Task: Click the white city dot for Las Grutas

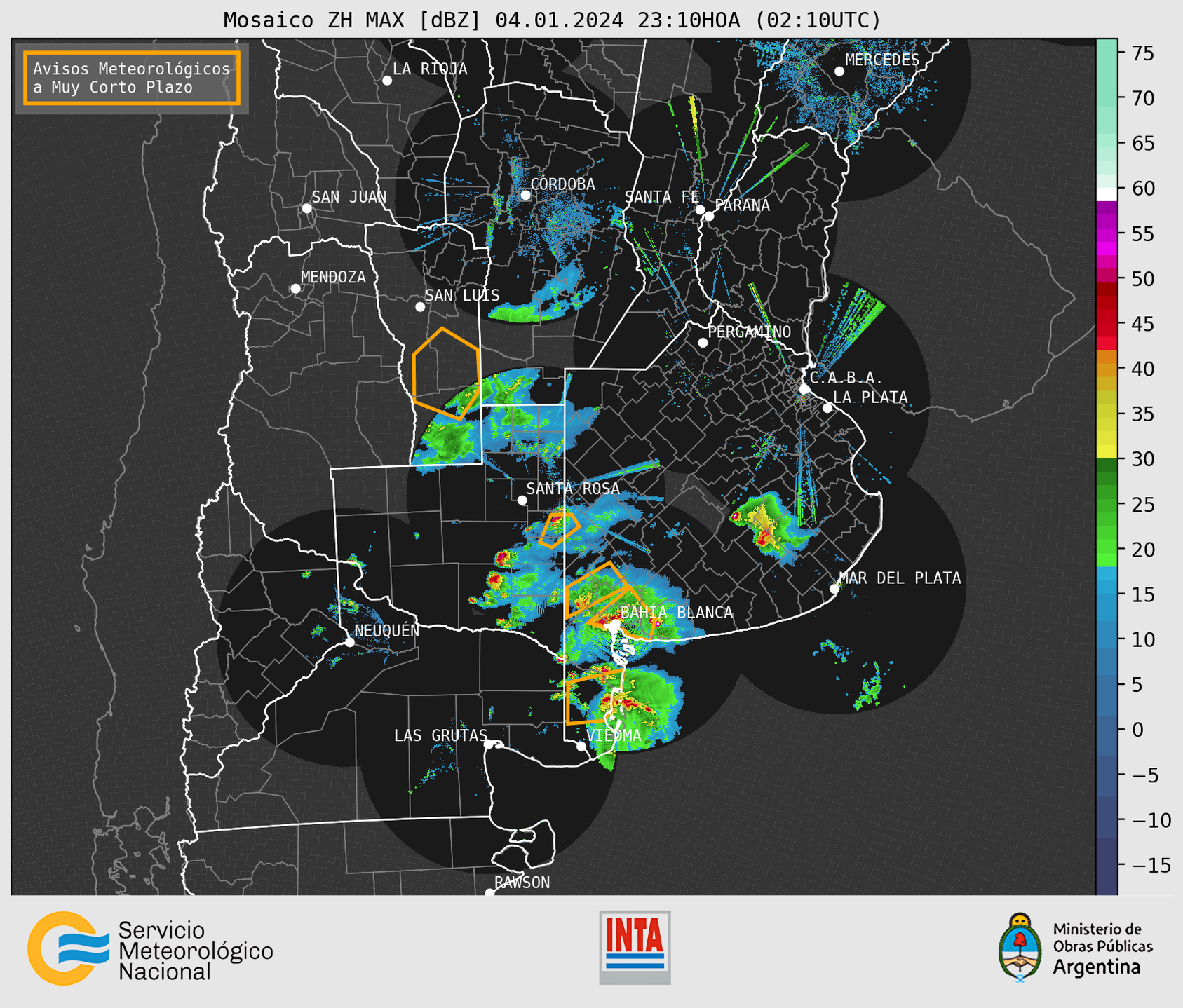Action: pyautogui.click(x=489, y=744)
